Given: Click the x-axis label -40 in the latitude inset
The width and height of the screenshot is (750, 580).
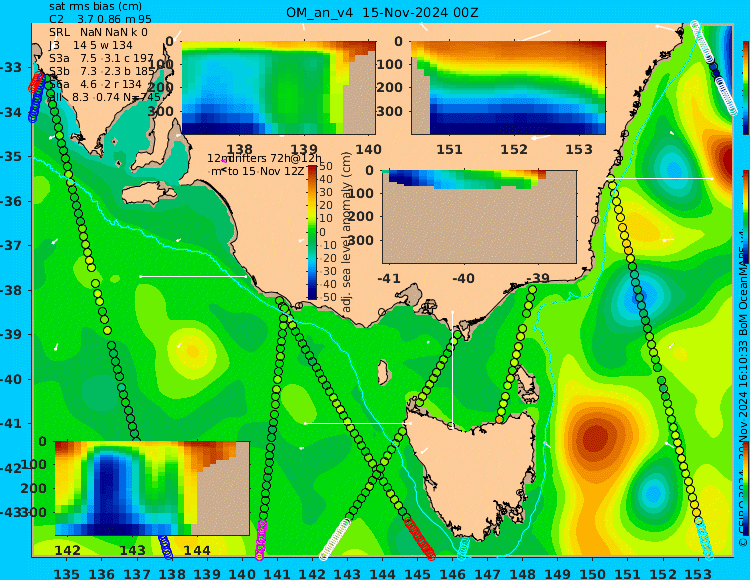Looking at the screenshot, I should pos(463,278).
